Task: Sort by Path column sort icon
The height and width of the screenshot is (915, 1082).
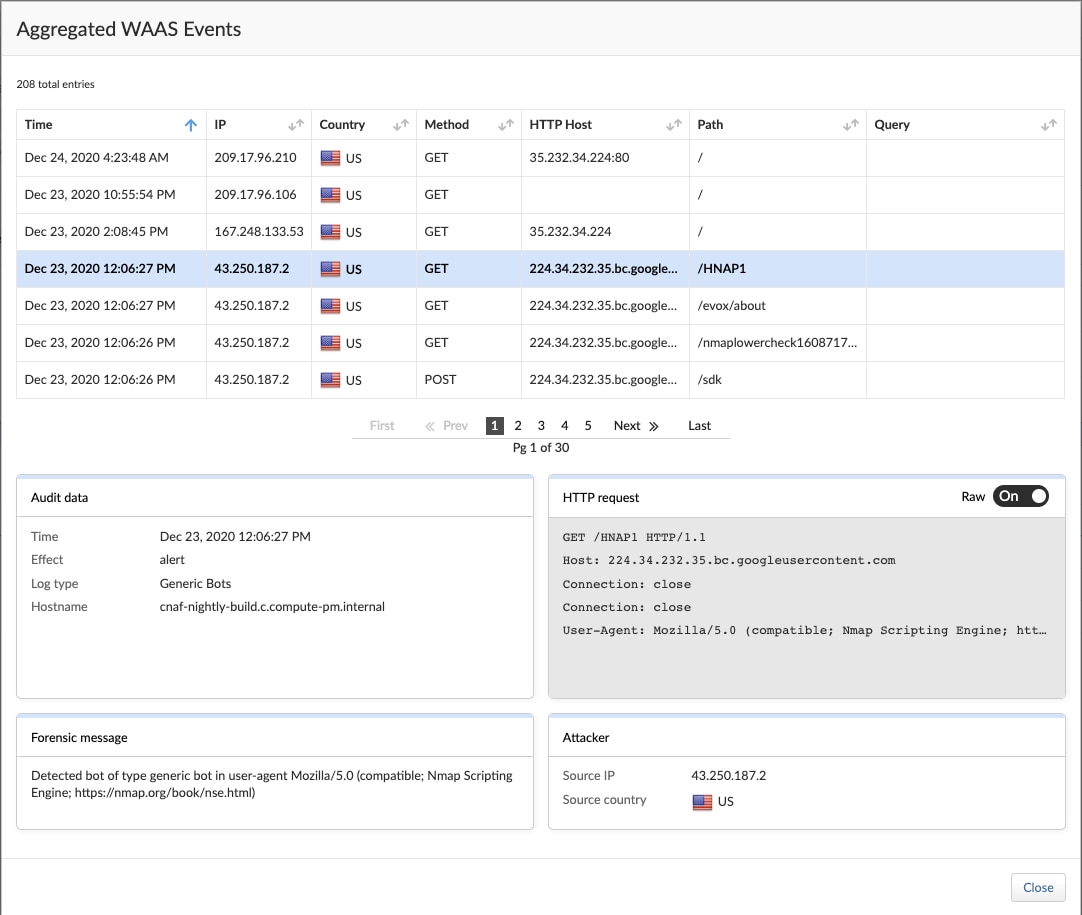Action: coord(851,125)
